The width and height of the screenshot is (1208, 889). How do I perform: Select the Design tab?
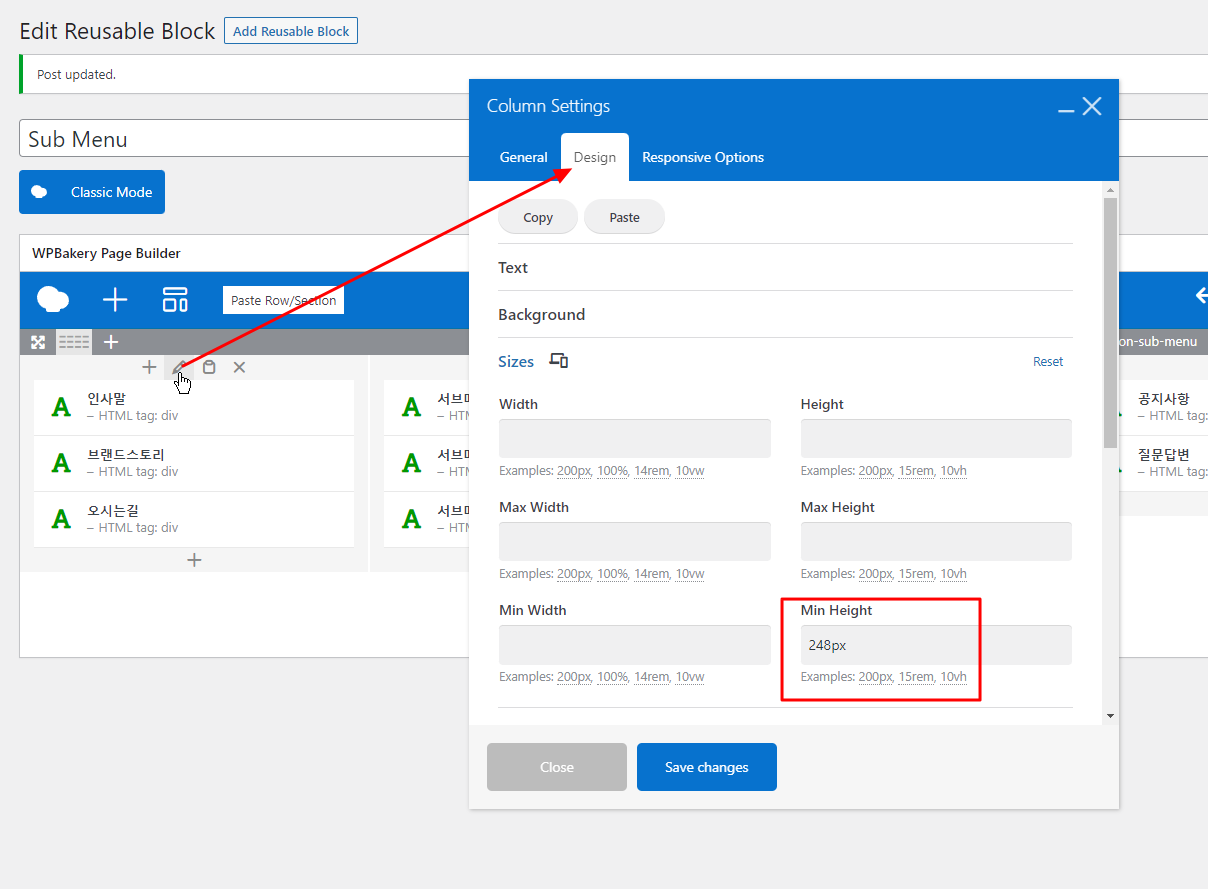[x=595, y=157]
